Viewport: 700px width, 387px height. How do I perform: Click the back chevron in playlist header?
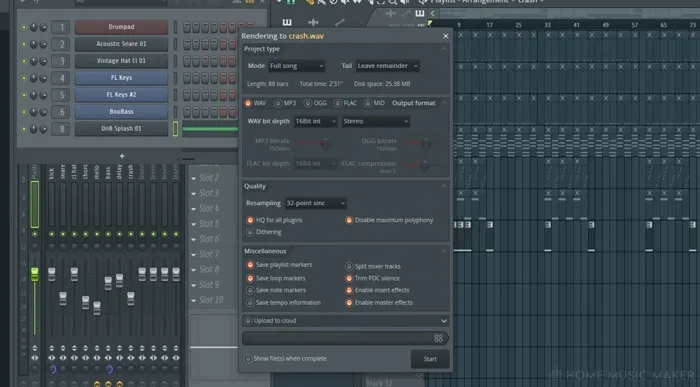tap(432, 13)
